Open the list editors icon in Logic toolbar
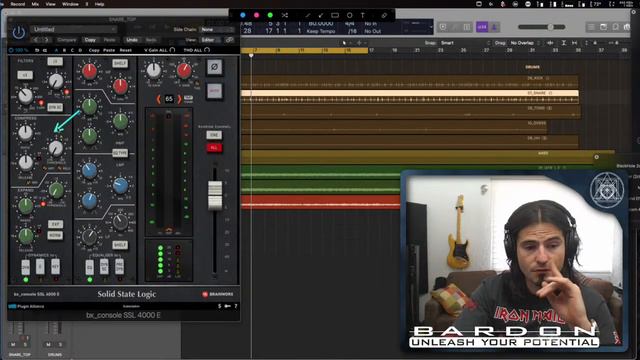The height and width of the screenshot is (360, 640). point(591,27)
